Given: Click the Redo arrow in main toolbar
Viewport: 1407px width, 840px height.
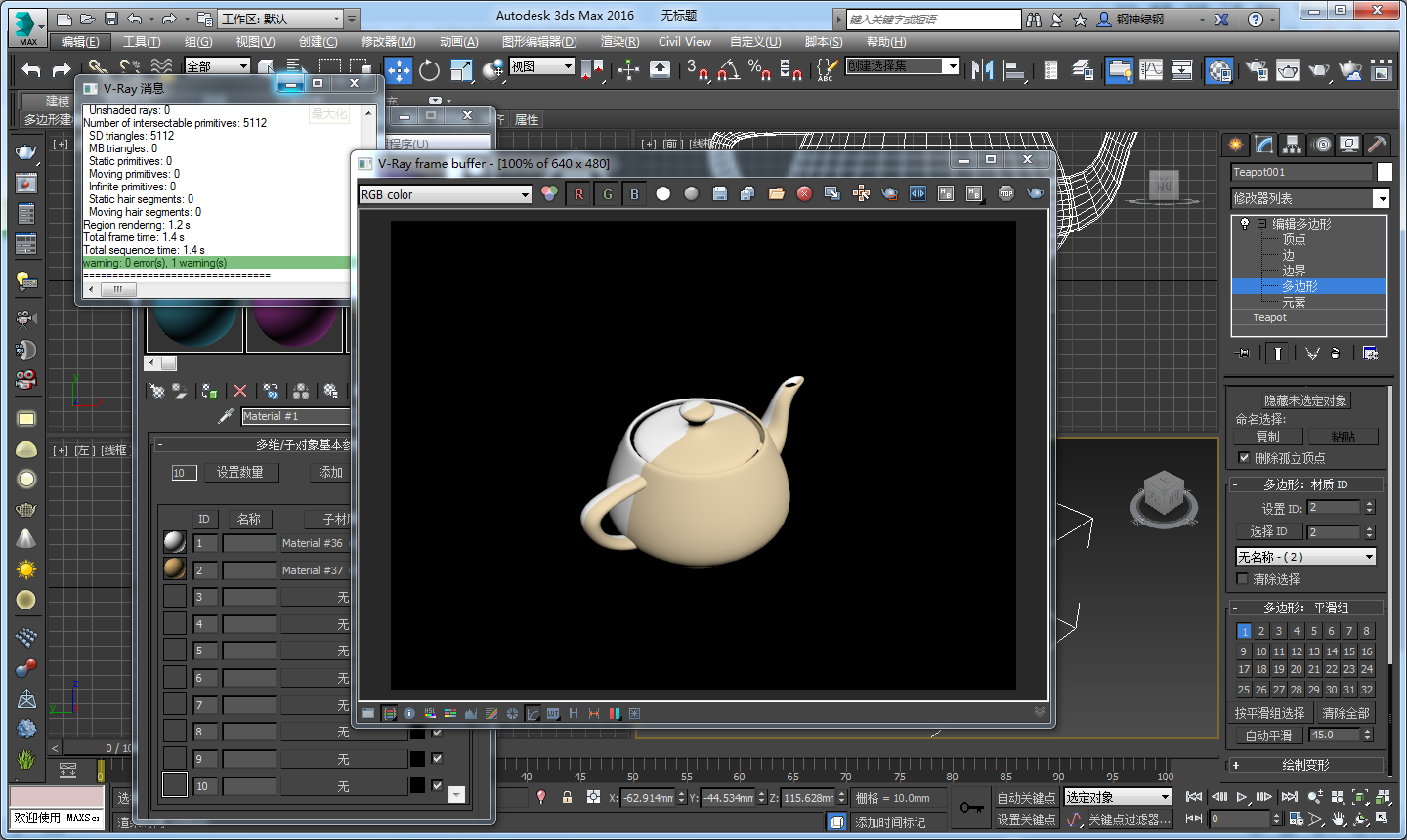Looking at the screenshot, I should click(62, 69).
